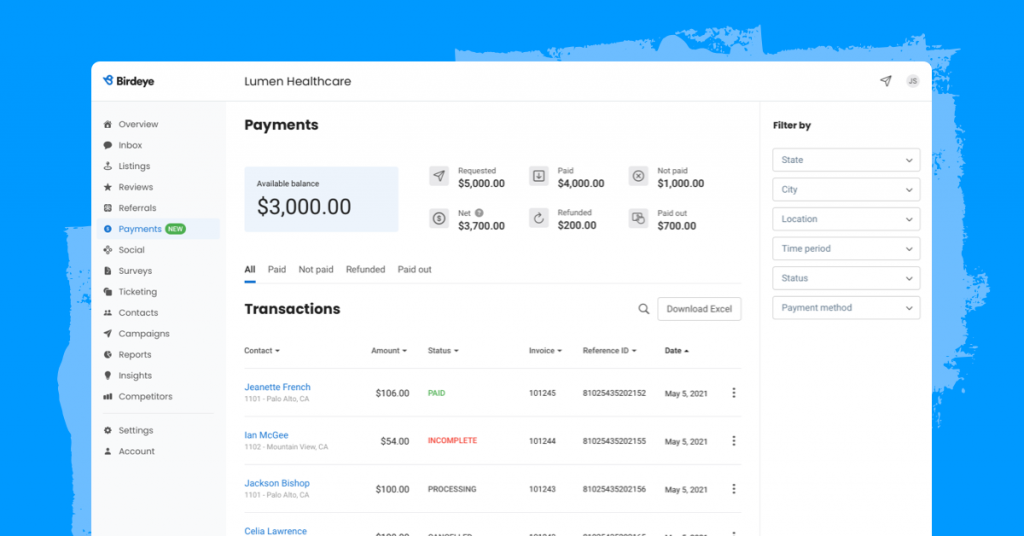
Task: Click the Inbox chat bubble icon
Action: (108, 145)
